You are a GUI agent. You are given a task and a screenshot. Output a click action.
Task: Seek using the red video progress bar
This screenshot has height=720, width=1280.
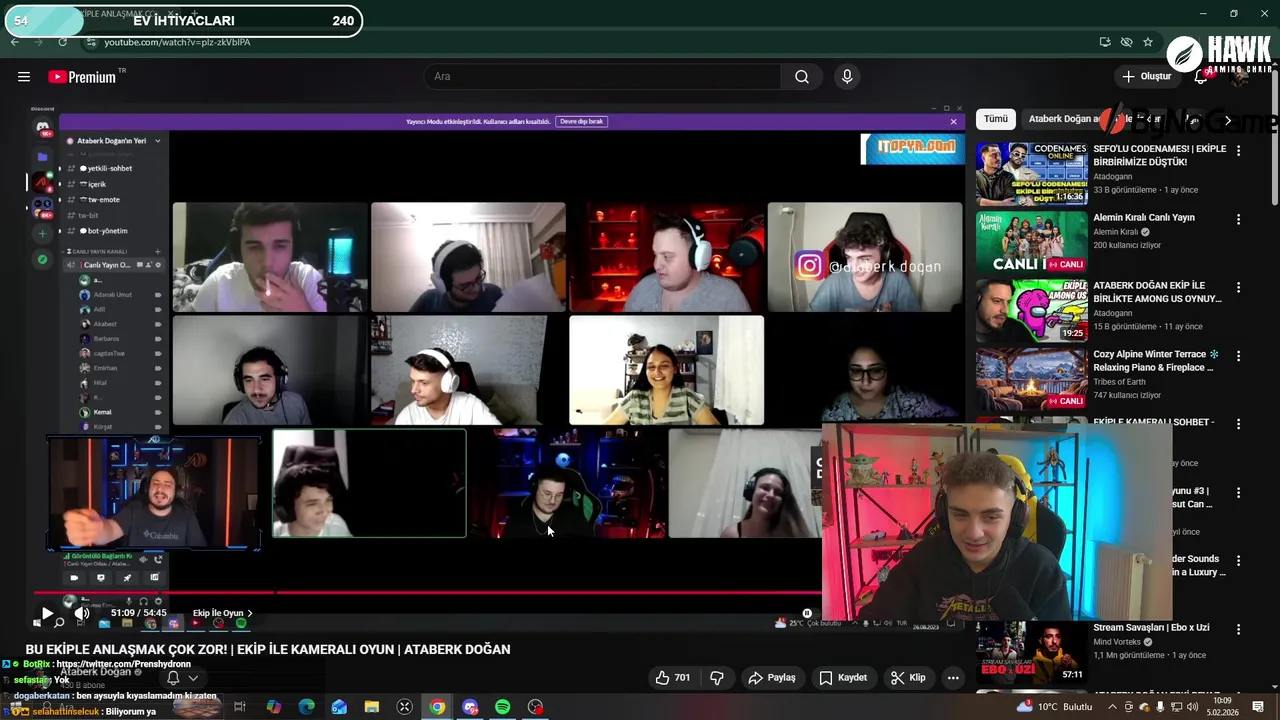[x=428, y=592]
